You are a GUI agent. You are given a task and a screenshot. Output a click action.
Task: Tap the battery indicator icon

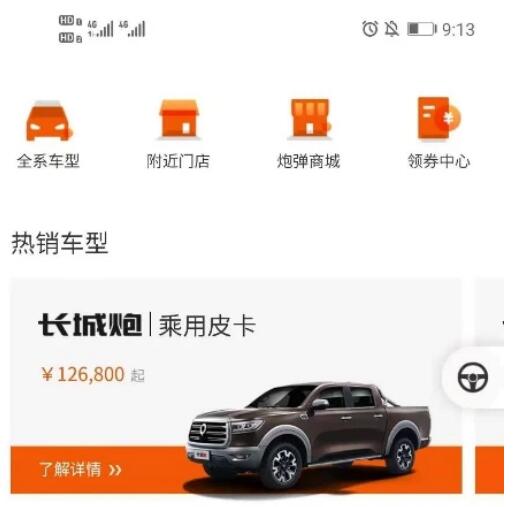tap(422, 29)
